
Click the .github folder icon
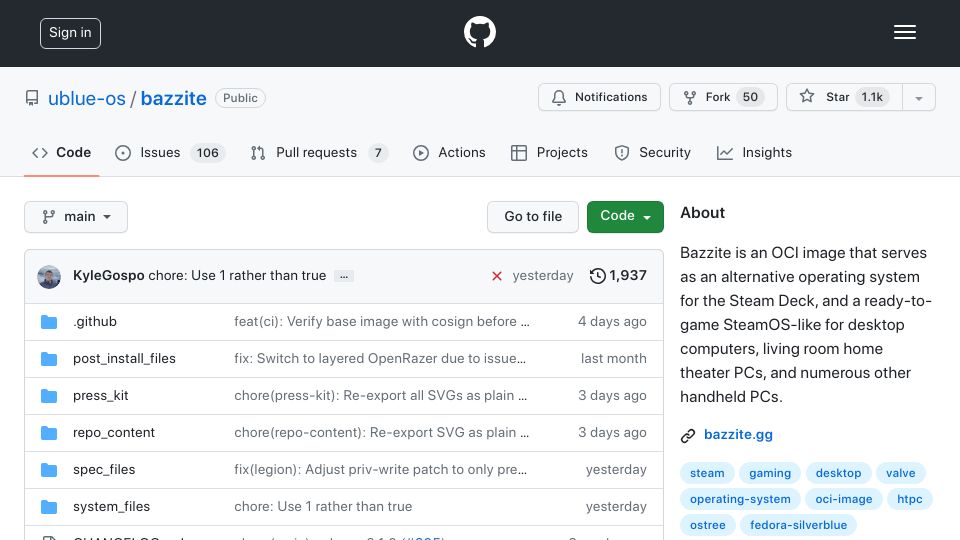(x=49, y=322)
